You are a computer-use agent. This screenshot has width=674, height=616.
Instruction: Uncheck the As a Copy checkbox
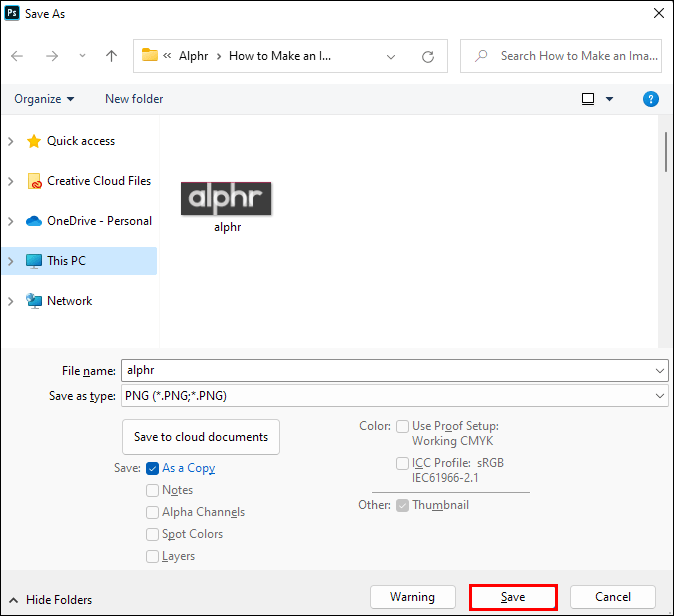[x=153, y=468]
